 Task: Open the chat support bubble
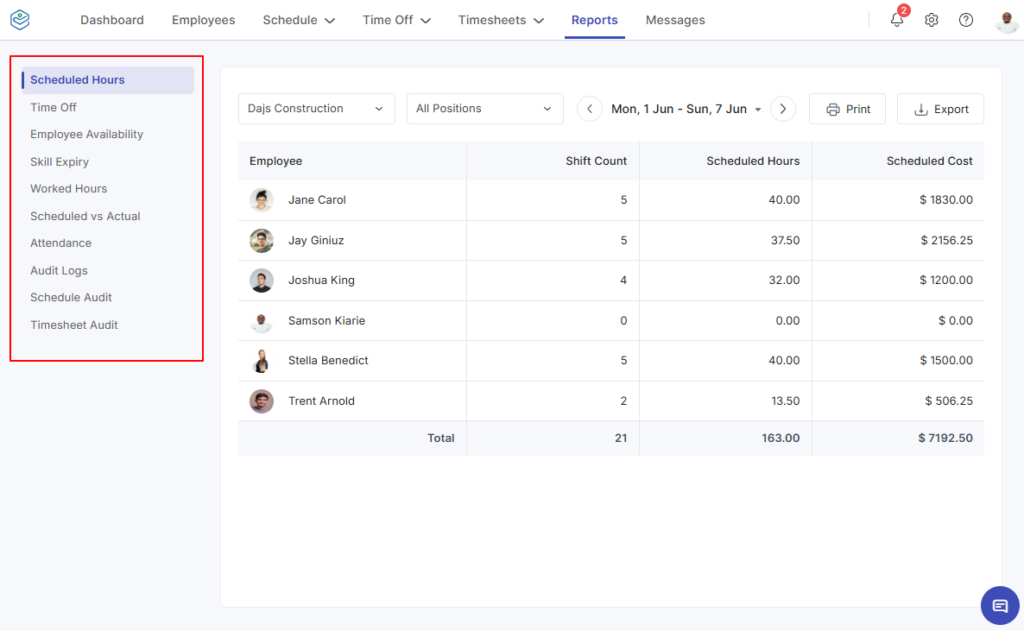pyautogui.click(x=1000, y=606)
